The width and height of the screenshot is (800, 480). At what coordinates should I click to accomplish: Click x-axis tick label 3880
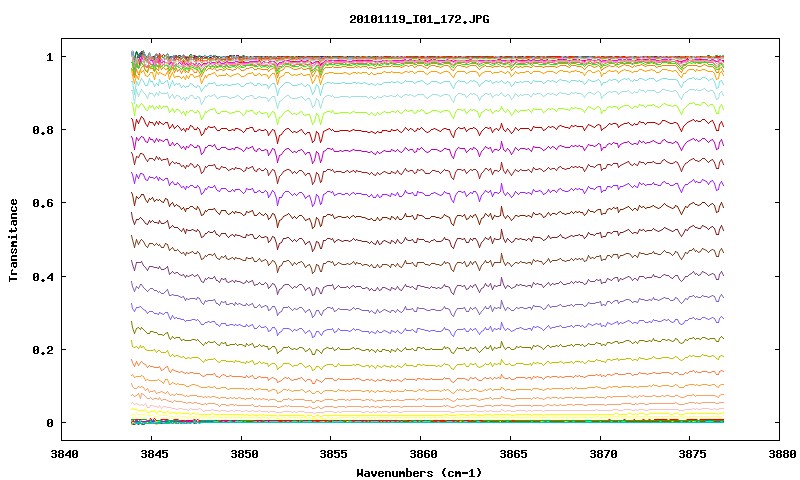[x=781, y=454]
